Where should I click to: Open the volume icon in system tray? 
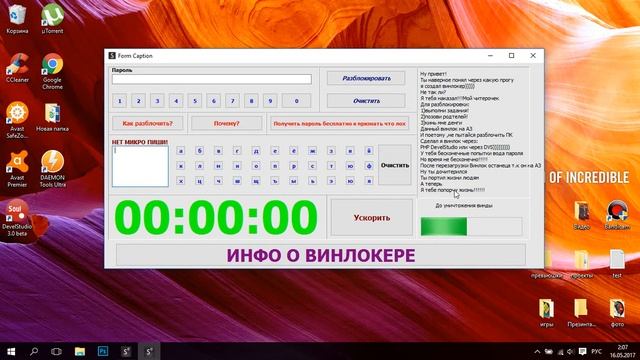(x=570, y=351)
